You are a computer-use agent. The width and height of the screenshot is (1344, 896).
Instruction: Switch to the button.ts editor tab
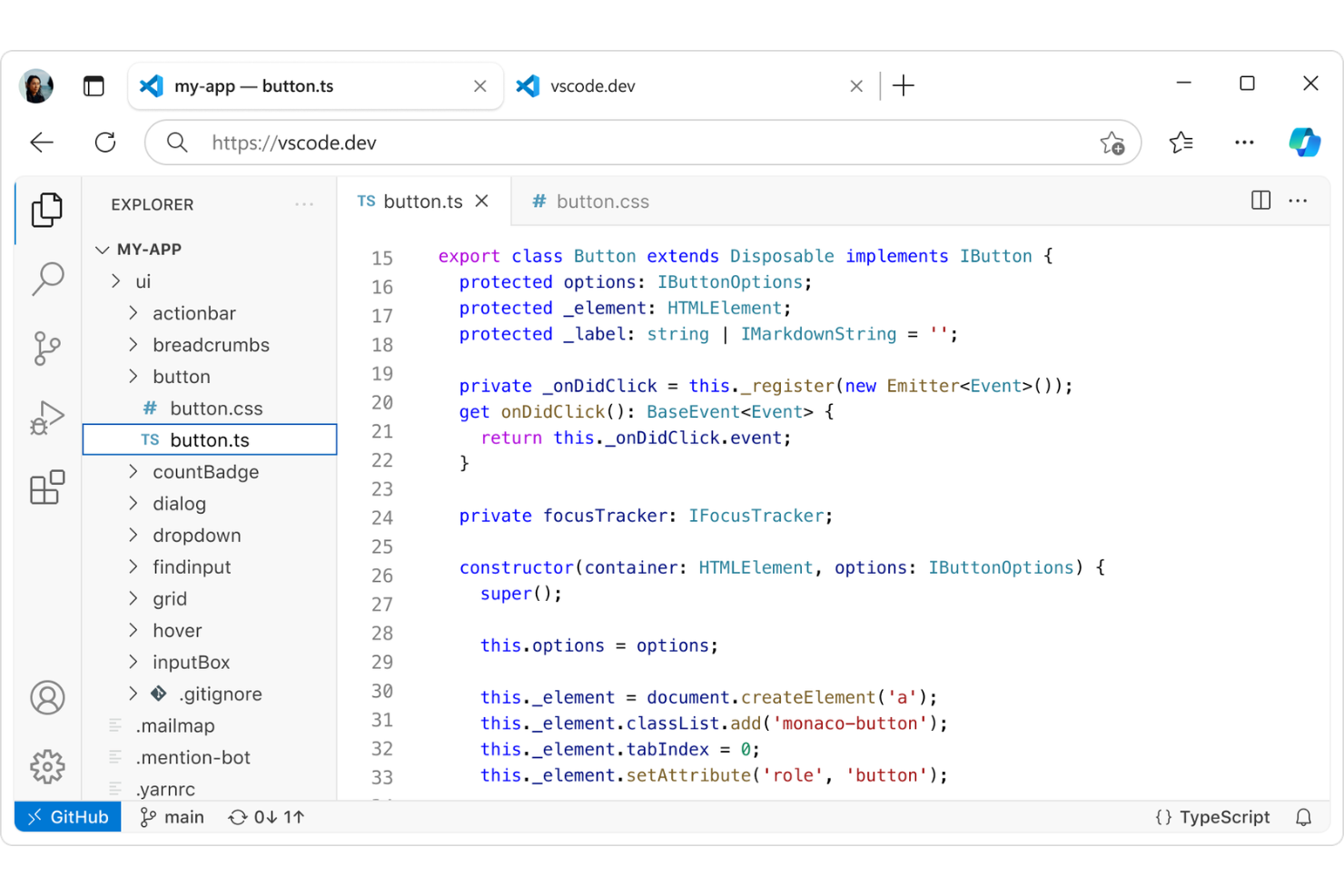click(x=423, y=201)
